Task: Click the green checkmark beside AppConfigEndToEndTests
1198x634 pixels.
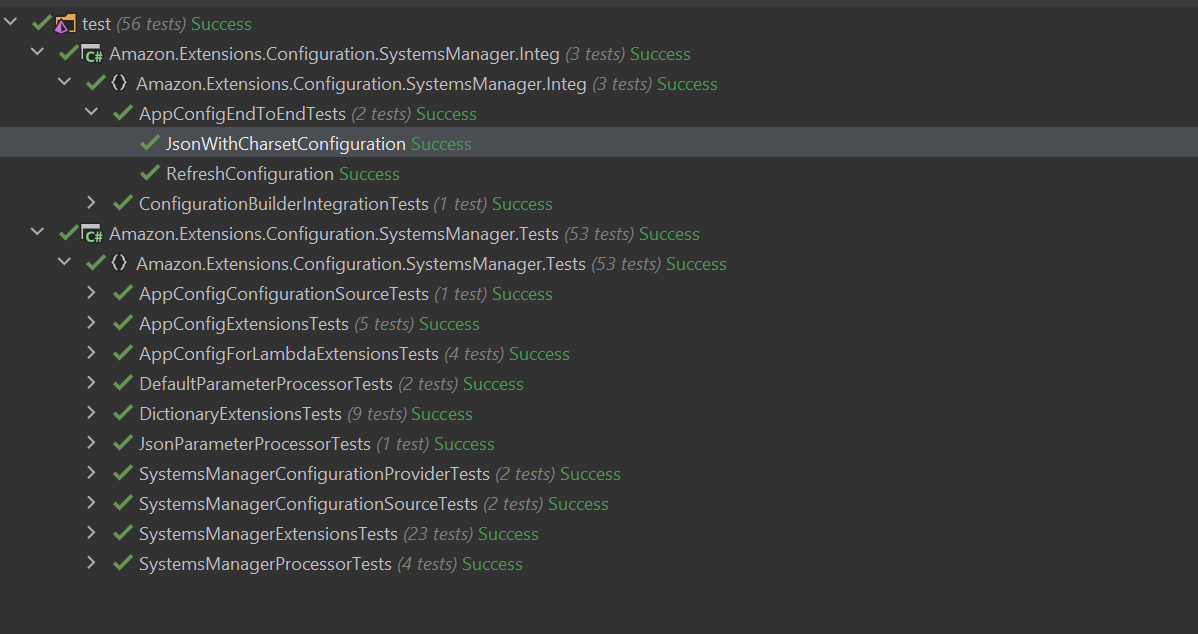Action: point(123,114)
